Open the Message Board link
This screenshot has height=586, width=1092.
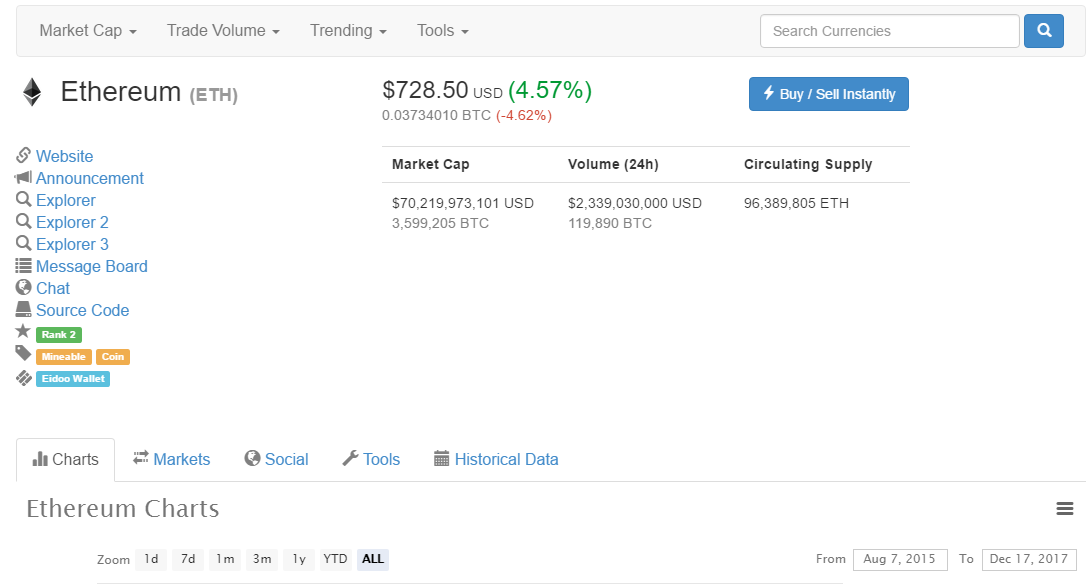click(92, 266)
